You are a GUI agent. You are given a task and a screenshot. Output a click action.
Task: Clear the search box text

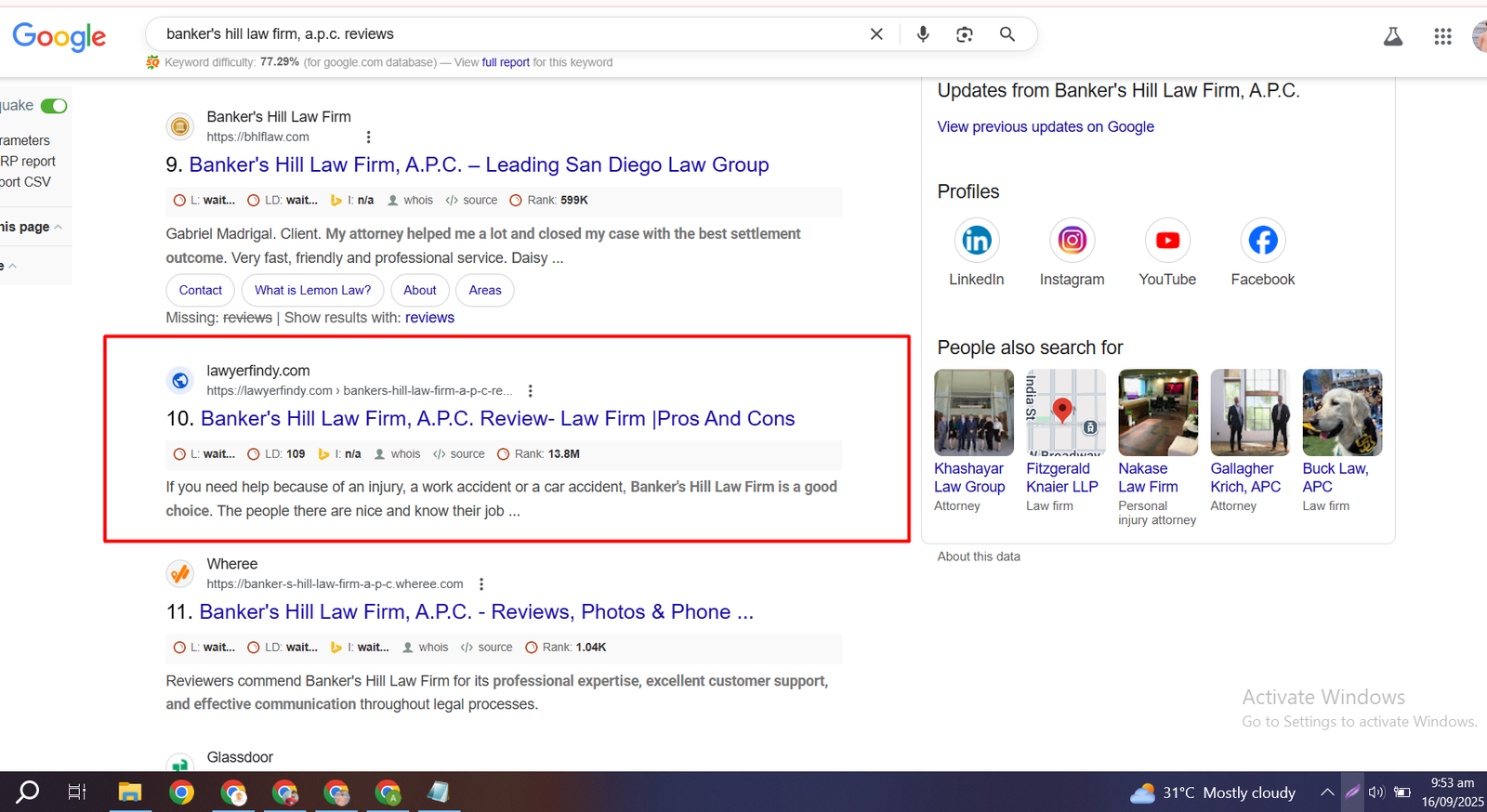coord(876,34)
